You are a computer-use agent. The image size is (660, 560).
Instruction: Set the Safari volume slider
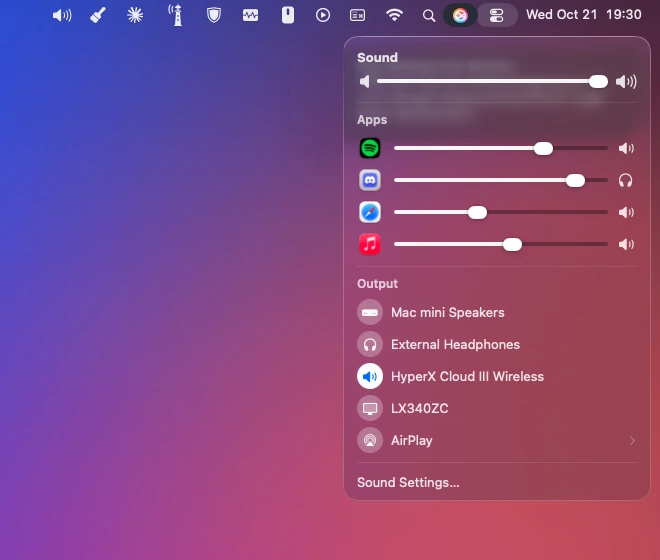coord(501,212)
